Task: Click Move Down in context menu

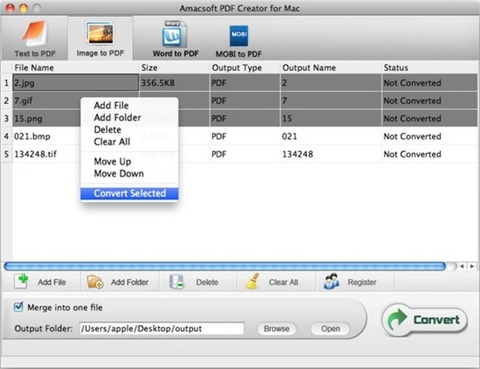Action: point(119,174)
